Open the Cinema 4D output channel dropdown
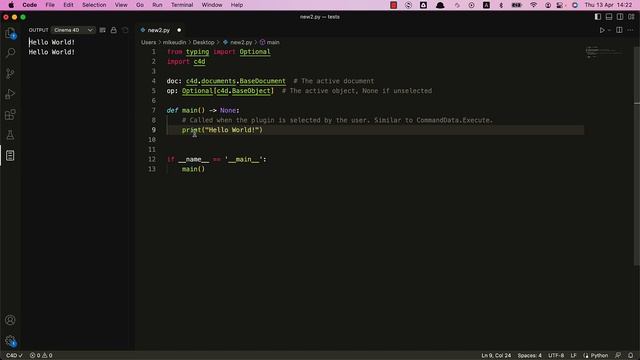Image resolution: width=640 pixels, height=360 pixels. (73, 30)
